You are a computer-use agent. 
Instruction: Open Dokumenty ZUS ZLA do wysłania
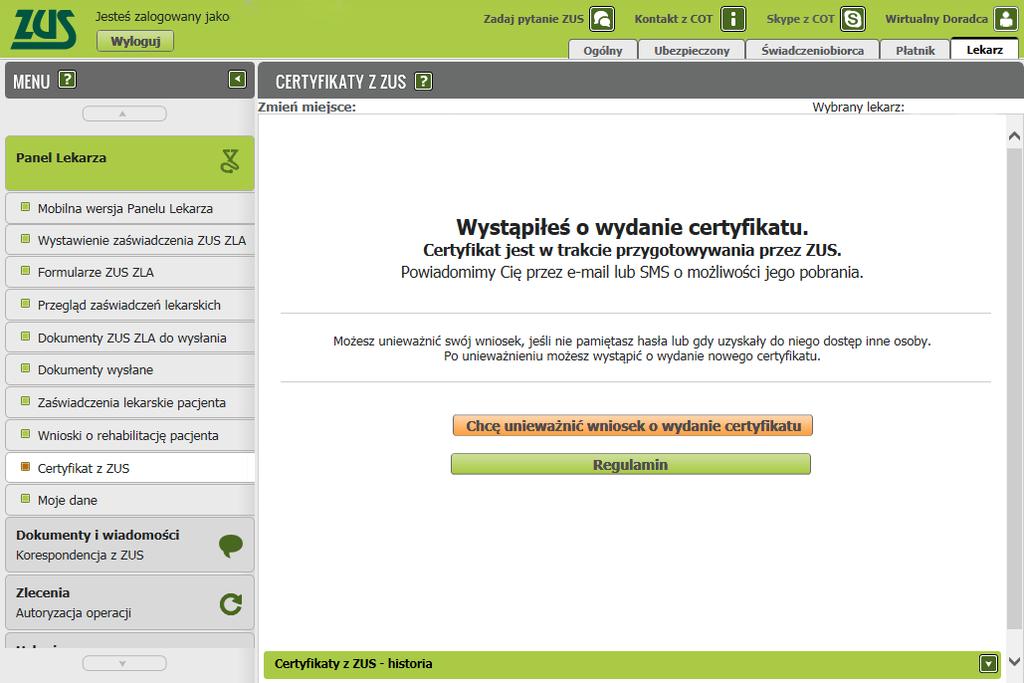[130, 338]
